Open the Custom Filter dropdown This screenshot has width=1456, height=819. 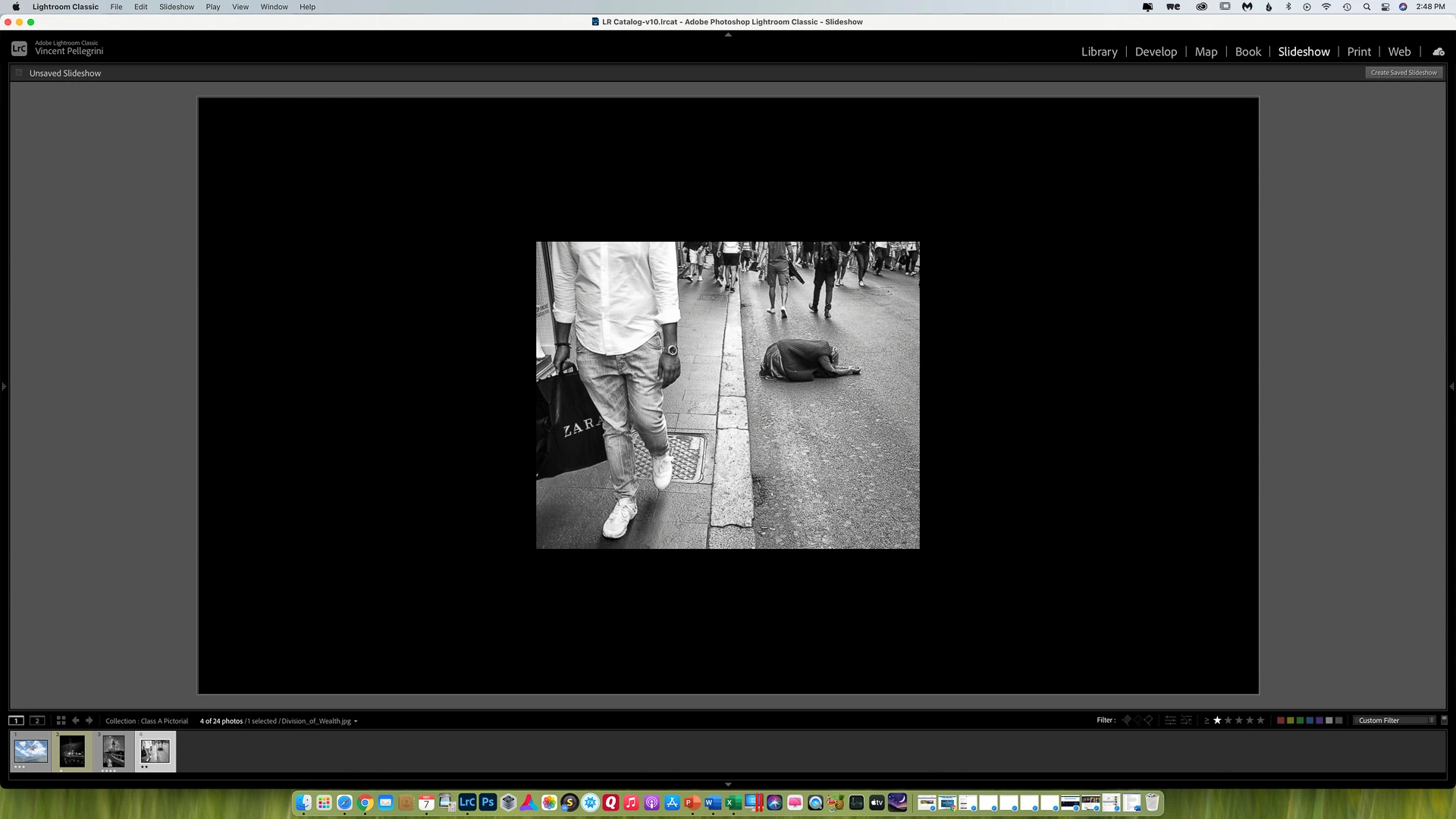[1395, 720]
